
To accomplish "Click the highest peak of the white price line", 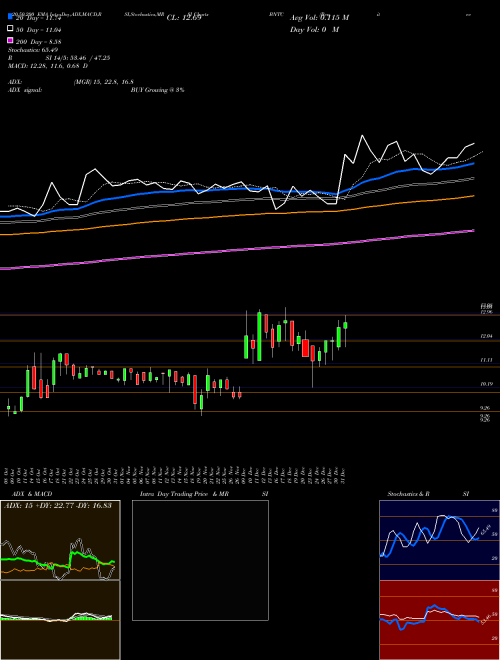I will click(362, 136).
